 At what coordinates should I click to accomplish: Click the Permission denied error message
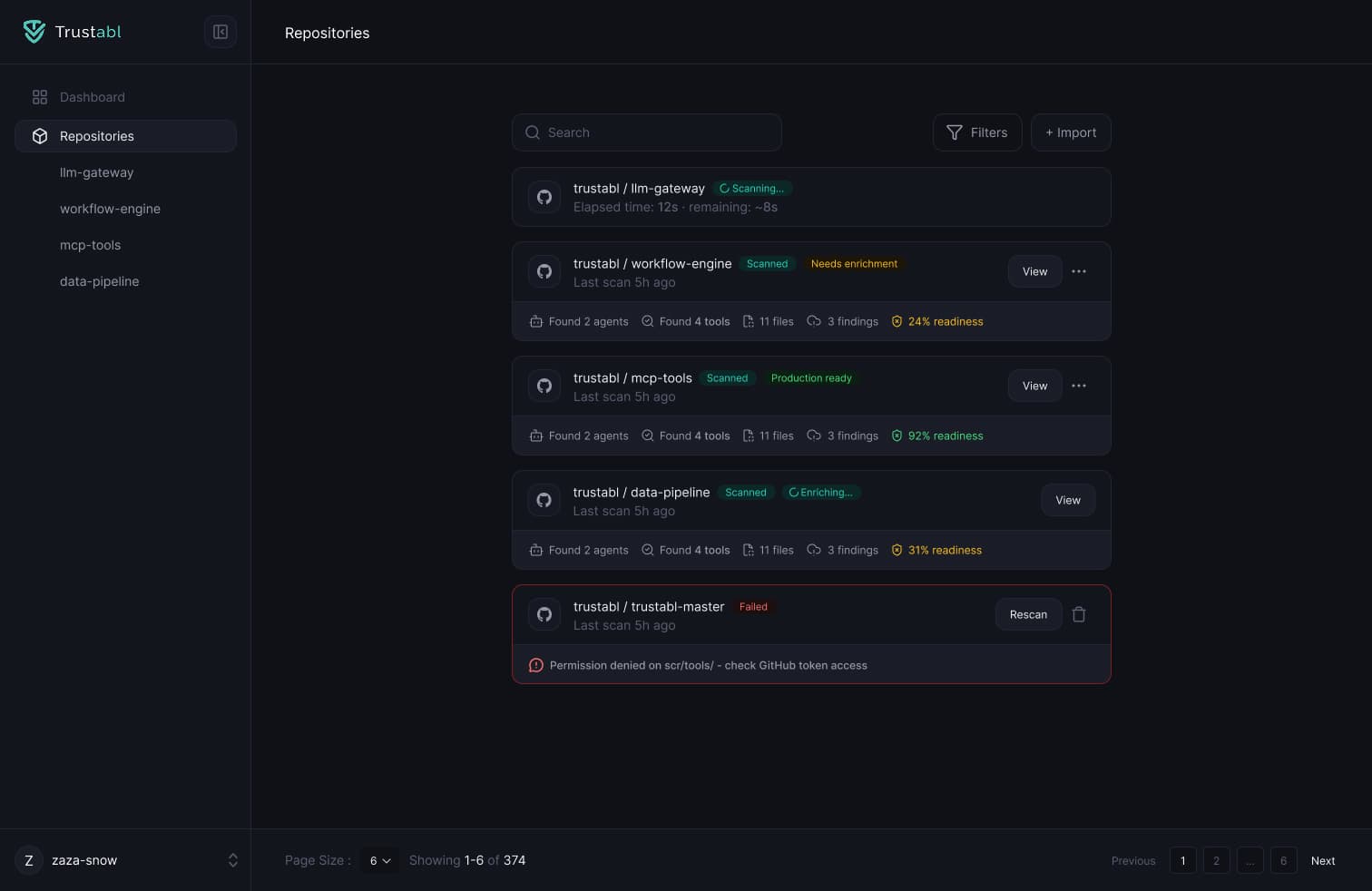coord(709,665)
